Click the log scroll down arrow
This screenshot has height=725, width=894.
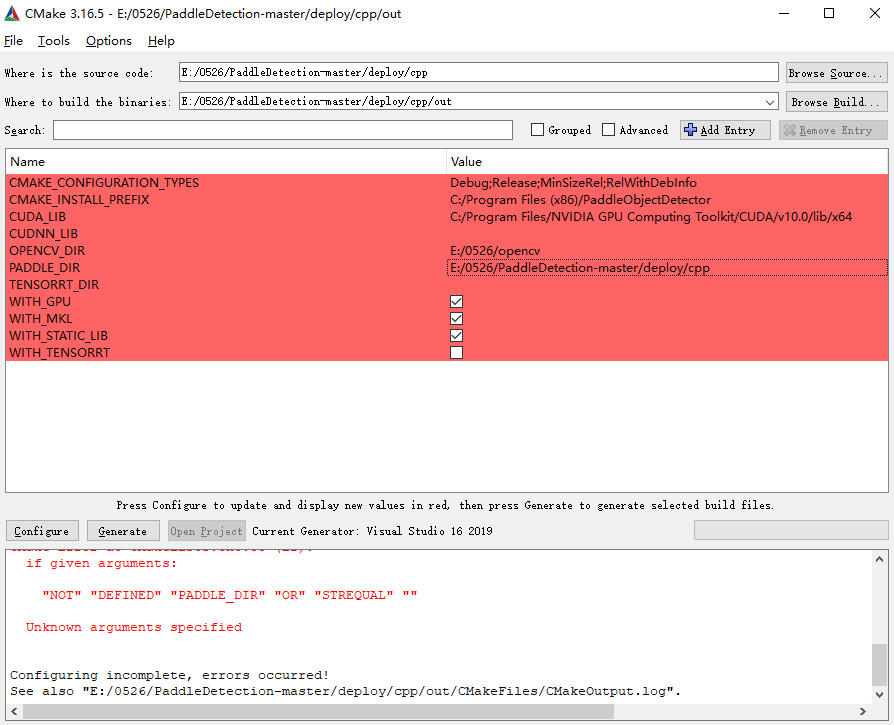click(x=880, y=694)
